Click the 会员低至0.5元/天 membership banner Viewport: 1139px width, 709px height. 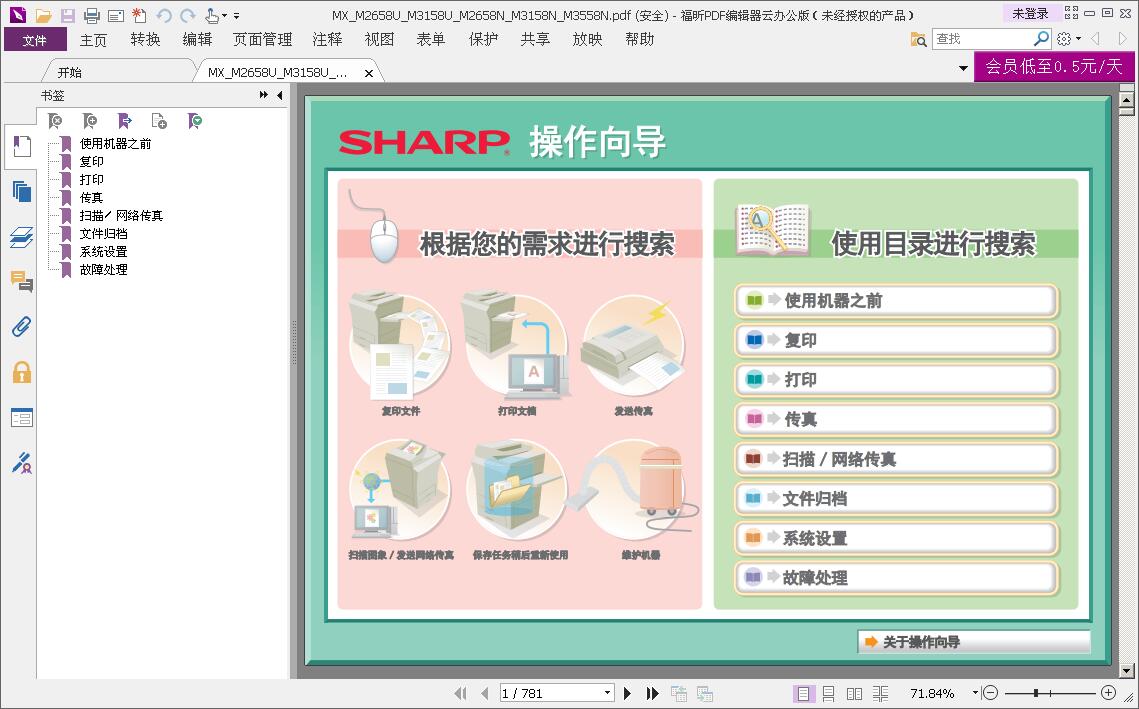coord(1053,67)
